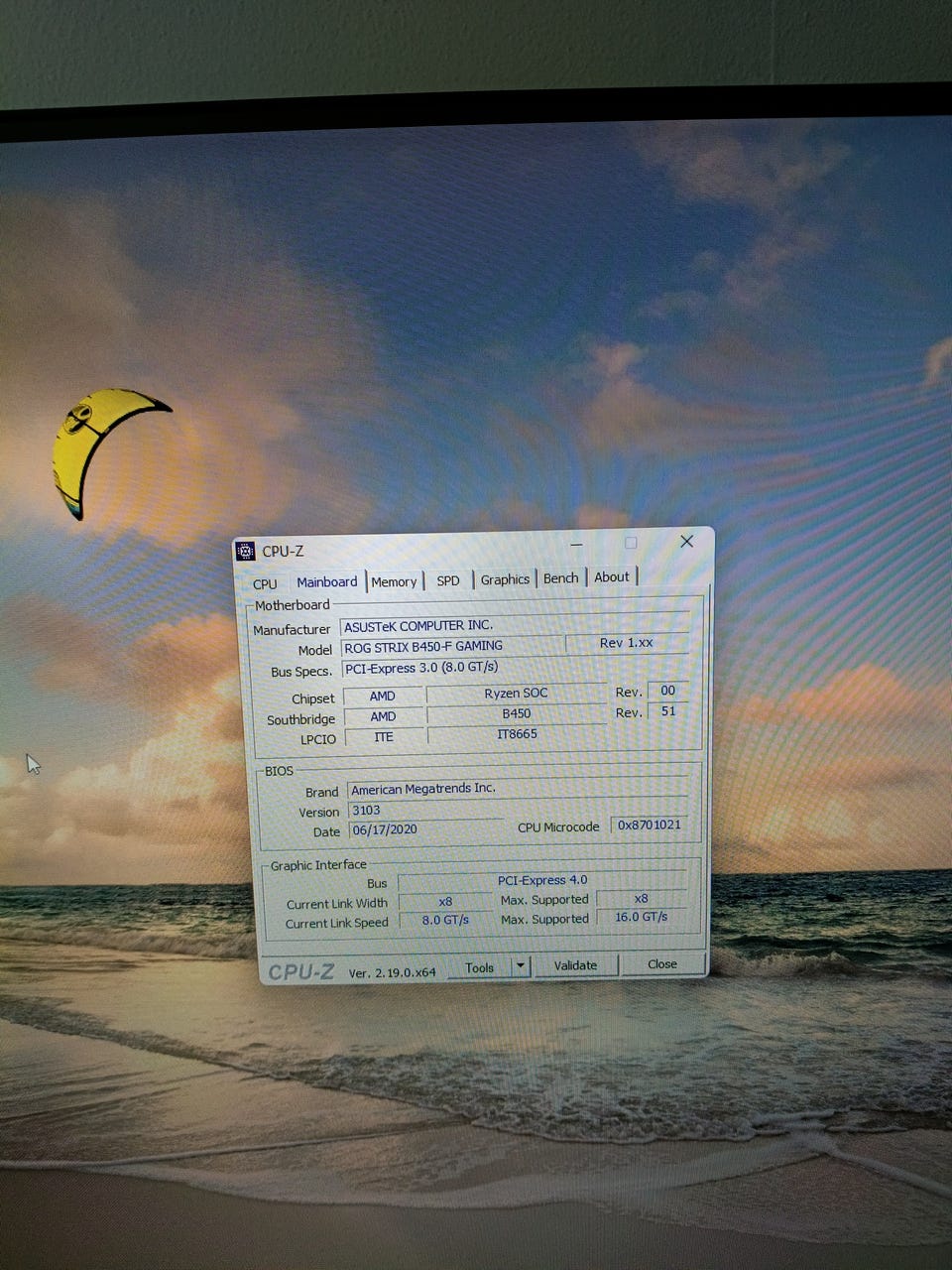The image size is (952, 1270).
Task: Click the Tools button
Action: tap(480, 967)
